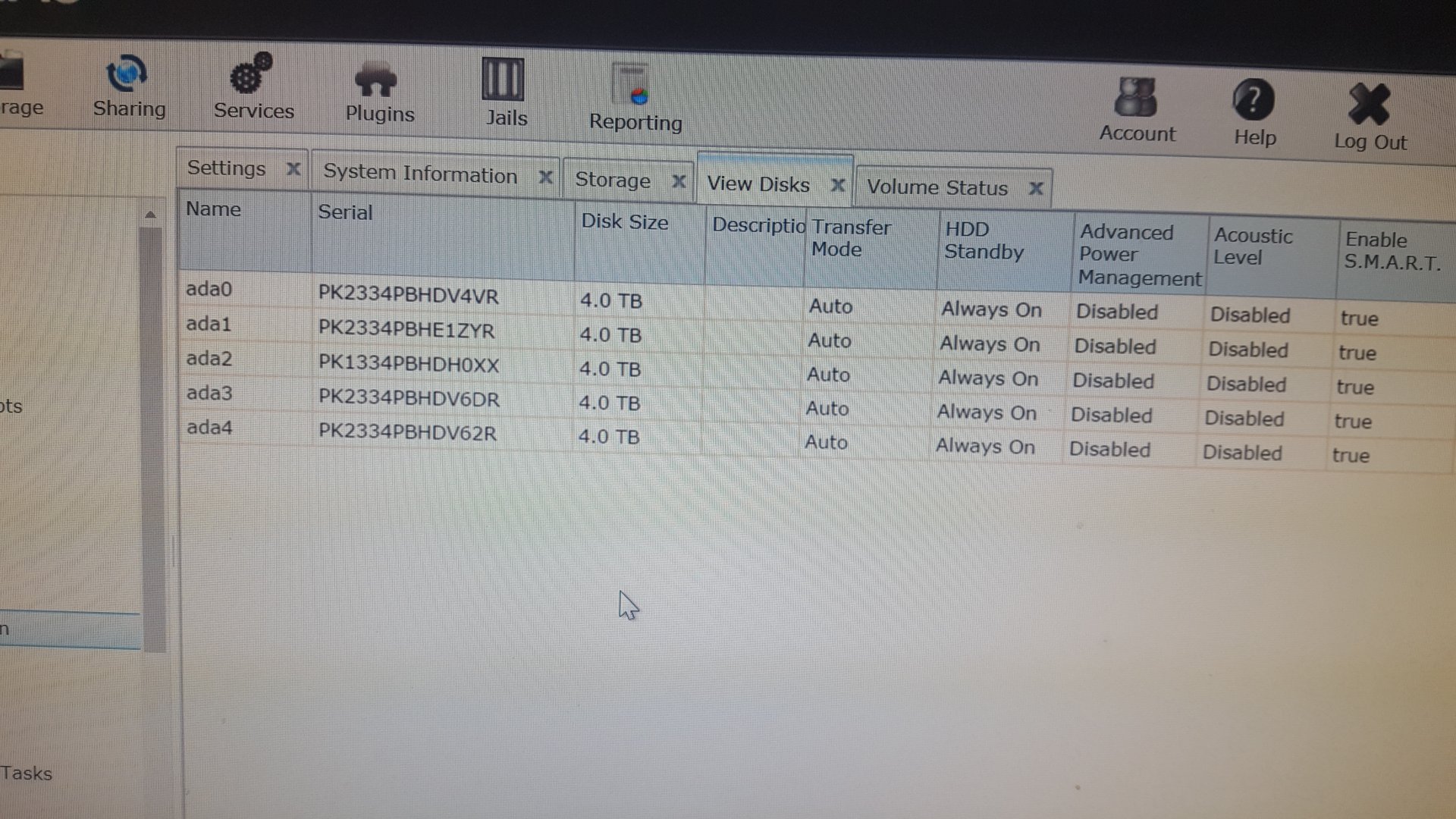Click serial PK2334PBHE1ZYR
Image resolution: width=1456 pixels, height=819 pixels.
pyautogui.click(x=406, y=329)
